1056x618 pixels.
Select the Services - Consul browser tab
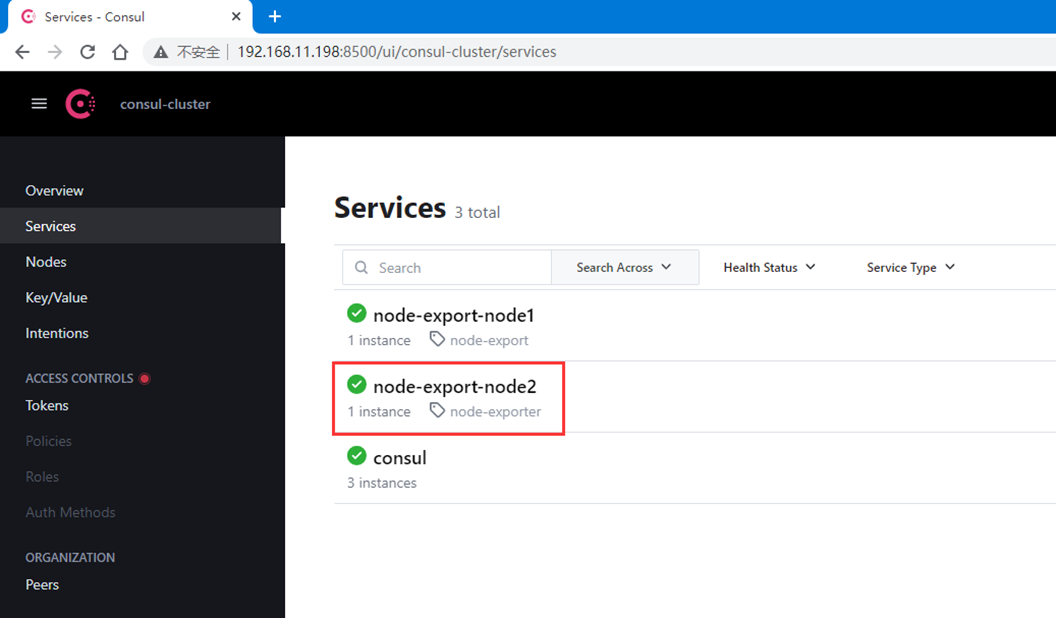[129, 17]
